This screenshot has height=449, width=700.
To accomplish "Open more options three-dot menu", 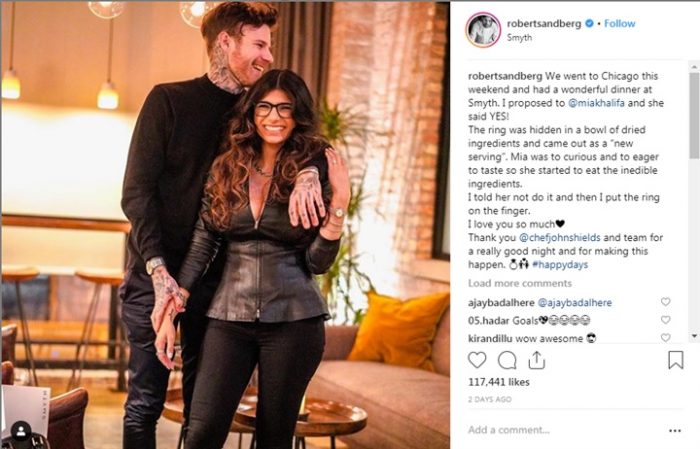I will point(675,431).
